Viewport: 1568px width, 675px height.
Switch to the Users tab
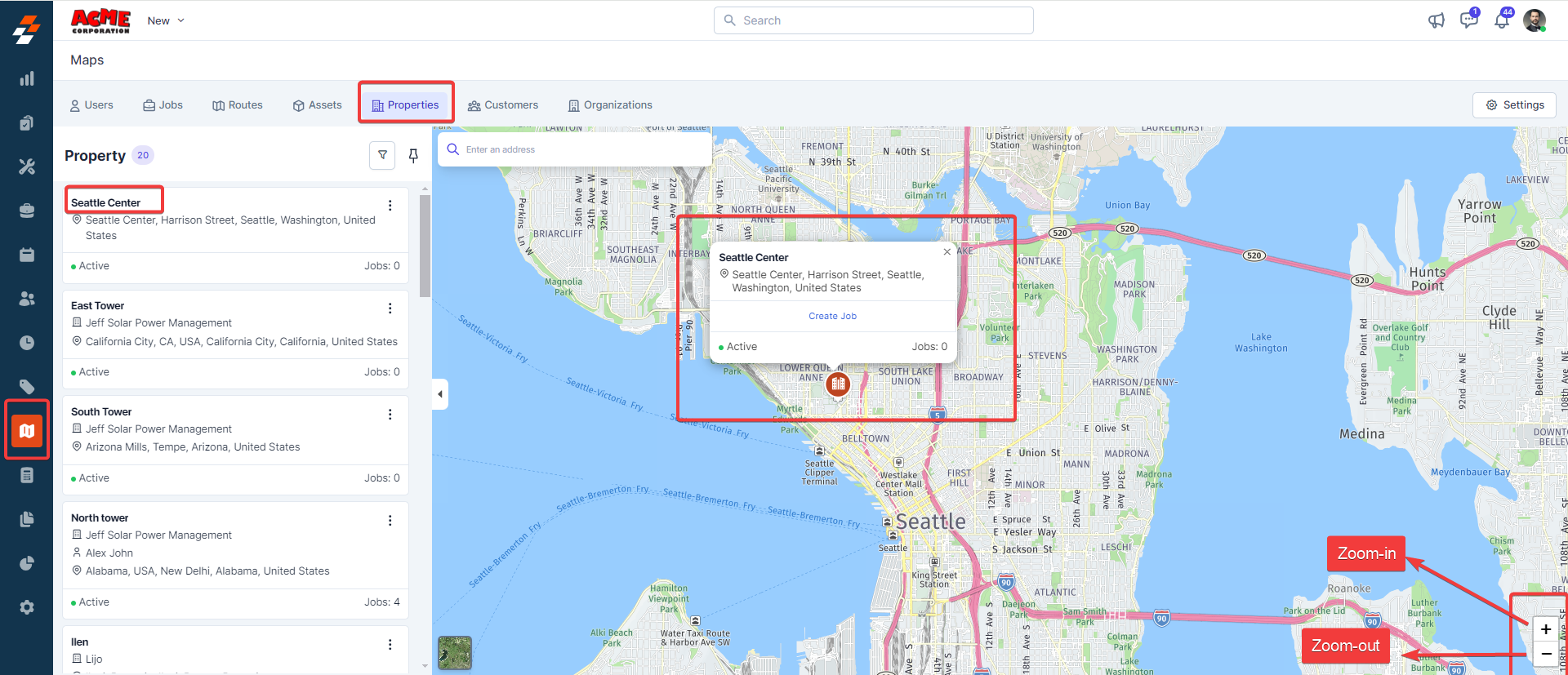[91, 105]
